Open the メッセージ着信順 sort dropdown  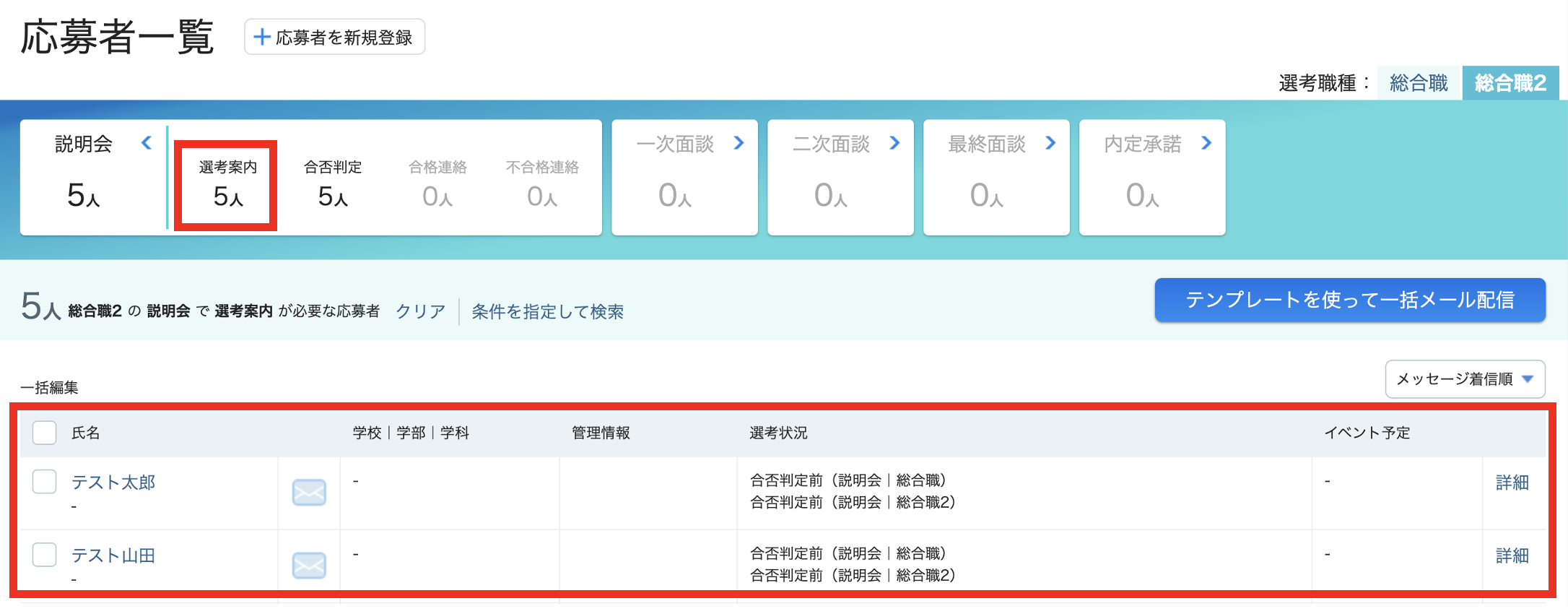pos(1465,379)
